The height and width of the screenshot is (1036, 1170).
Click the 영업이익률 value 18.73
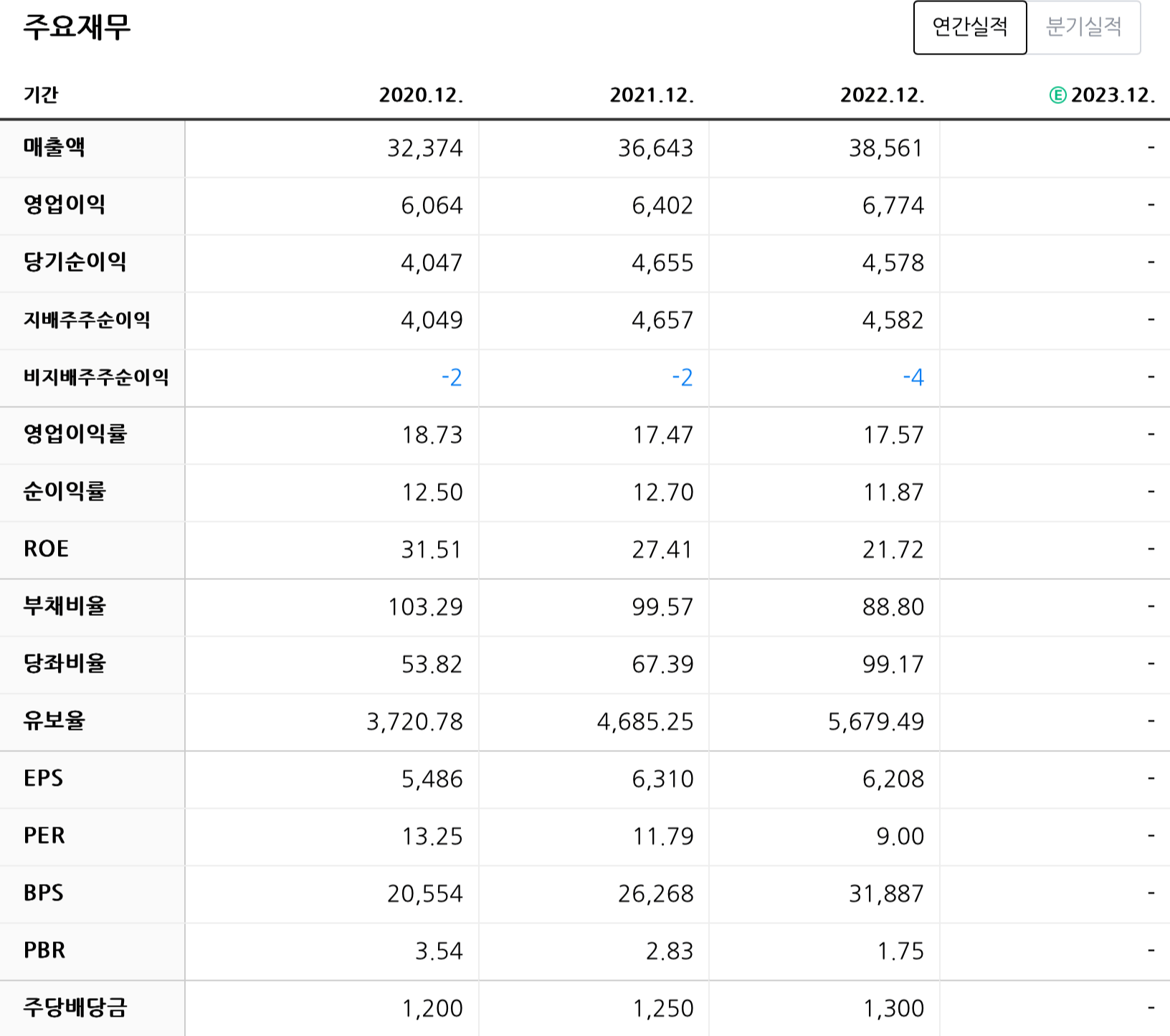(x=432, y=435)
